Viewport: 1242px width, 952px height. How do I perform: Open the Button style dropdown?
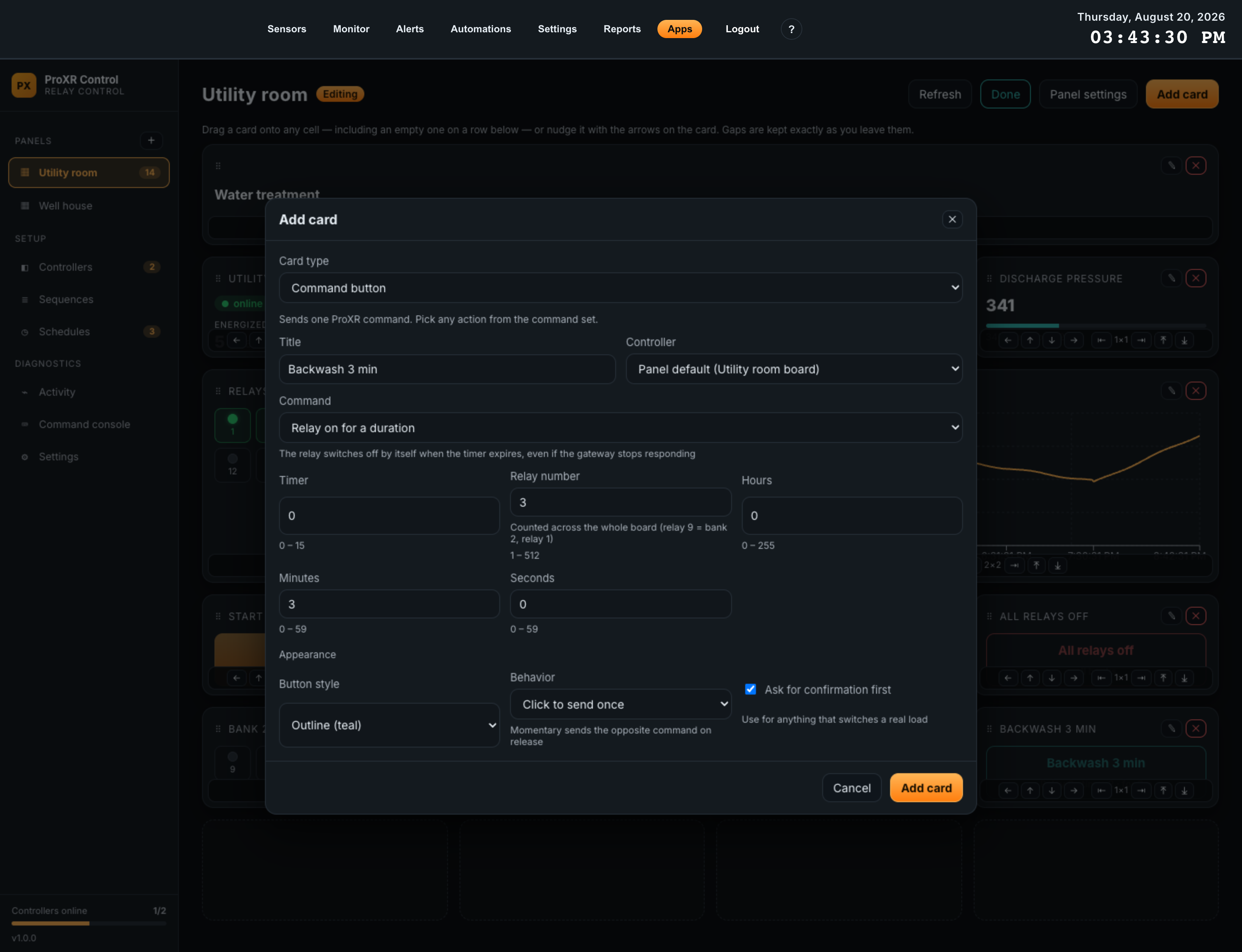coord(390,725)
